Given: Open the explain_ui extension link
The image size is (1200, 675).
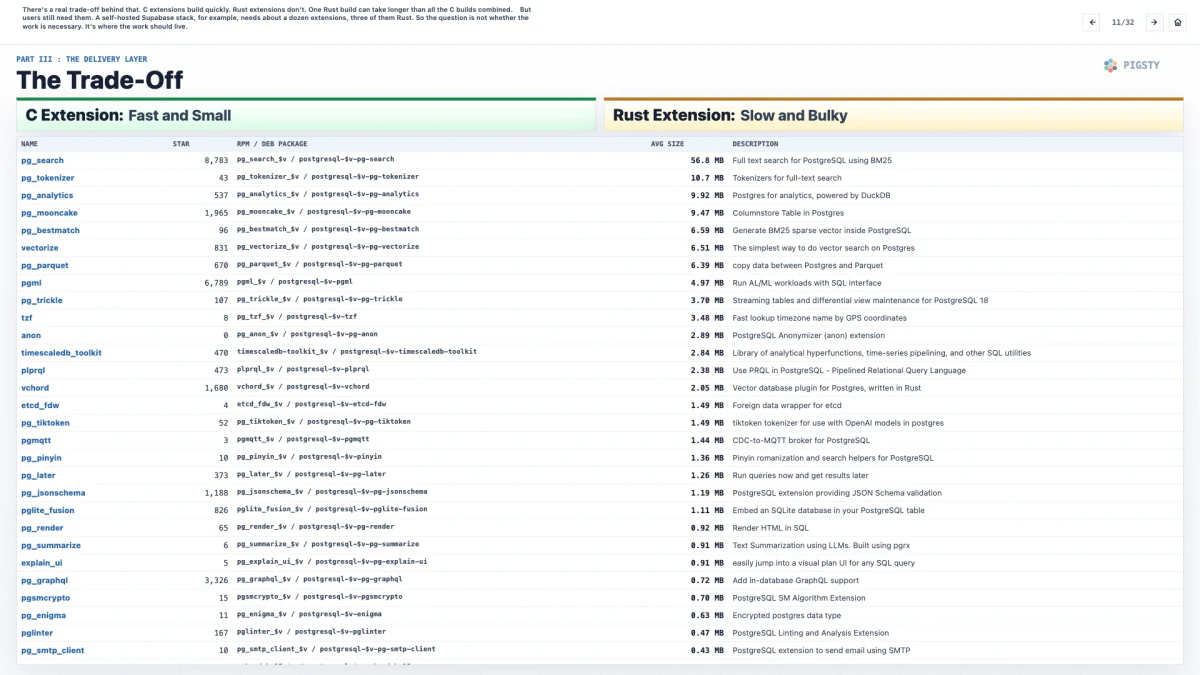Looking at the screenshot, I should coord(42,563).
